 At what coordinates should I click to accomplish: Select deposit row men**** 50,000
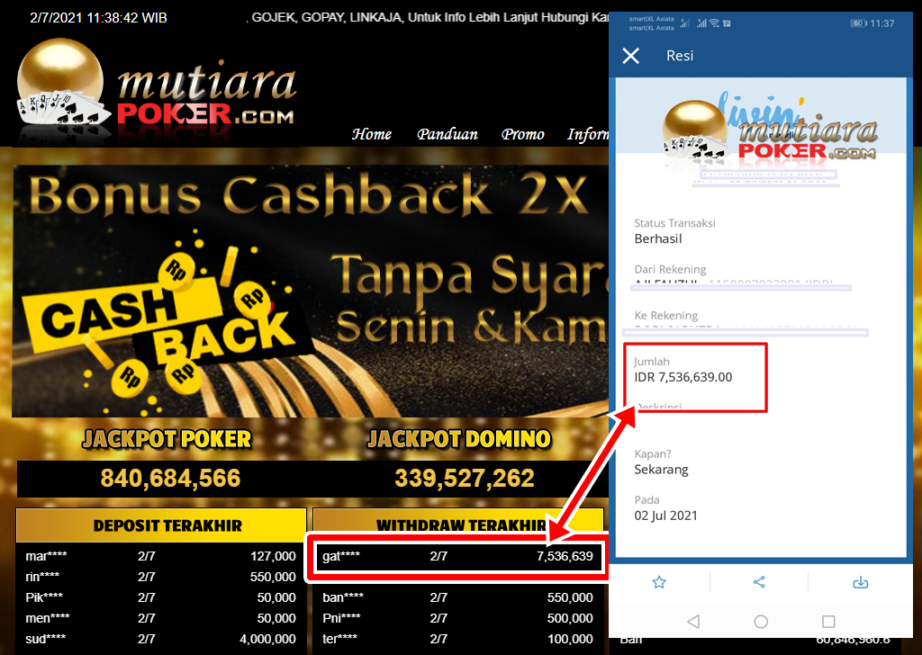tap(161, 618)
